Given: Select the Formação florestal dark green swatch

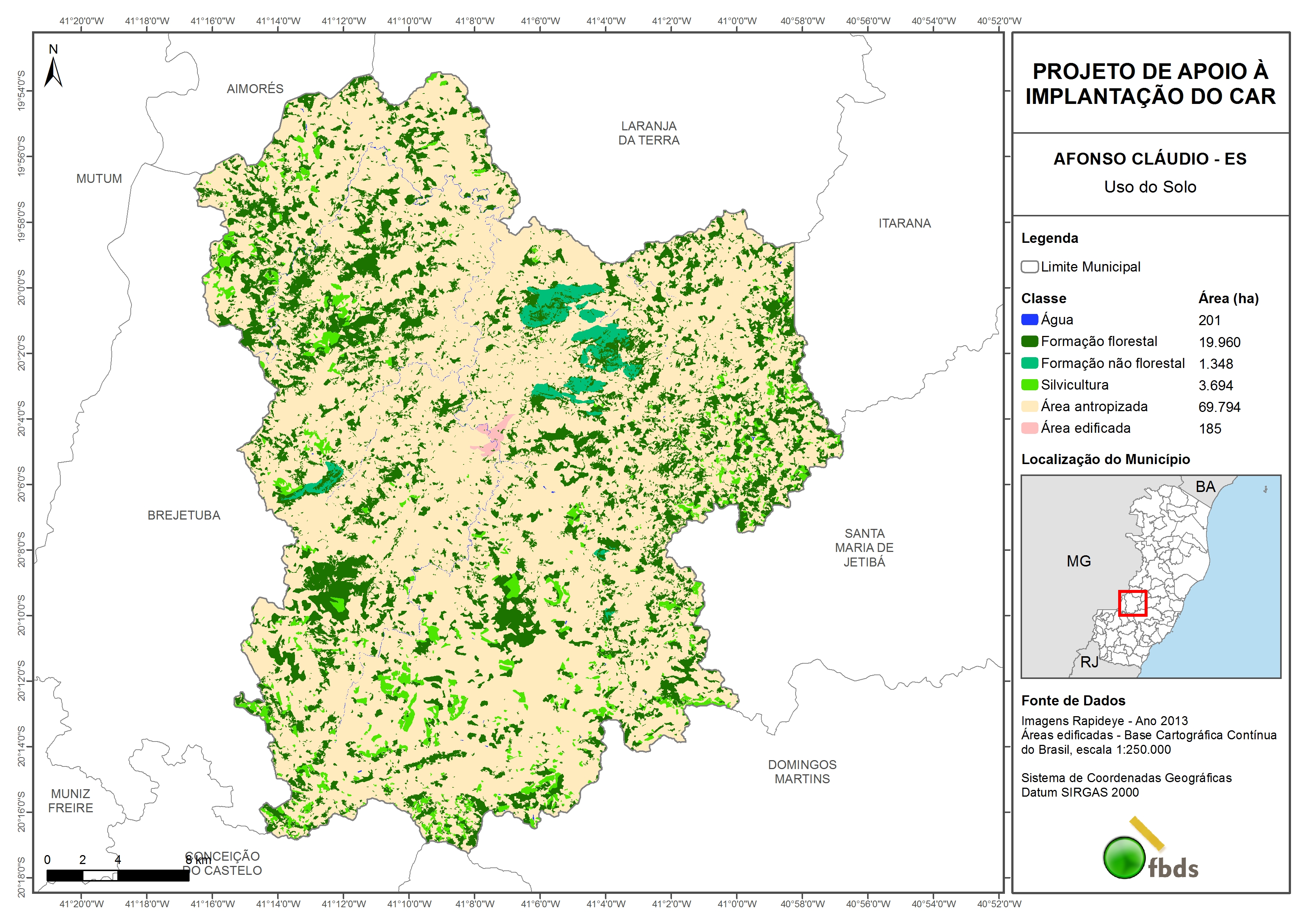Looking at the screenshot, I should [x=1029, y=342].
